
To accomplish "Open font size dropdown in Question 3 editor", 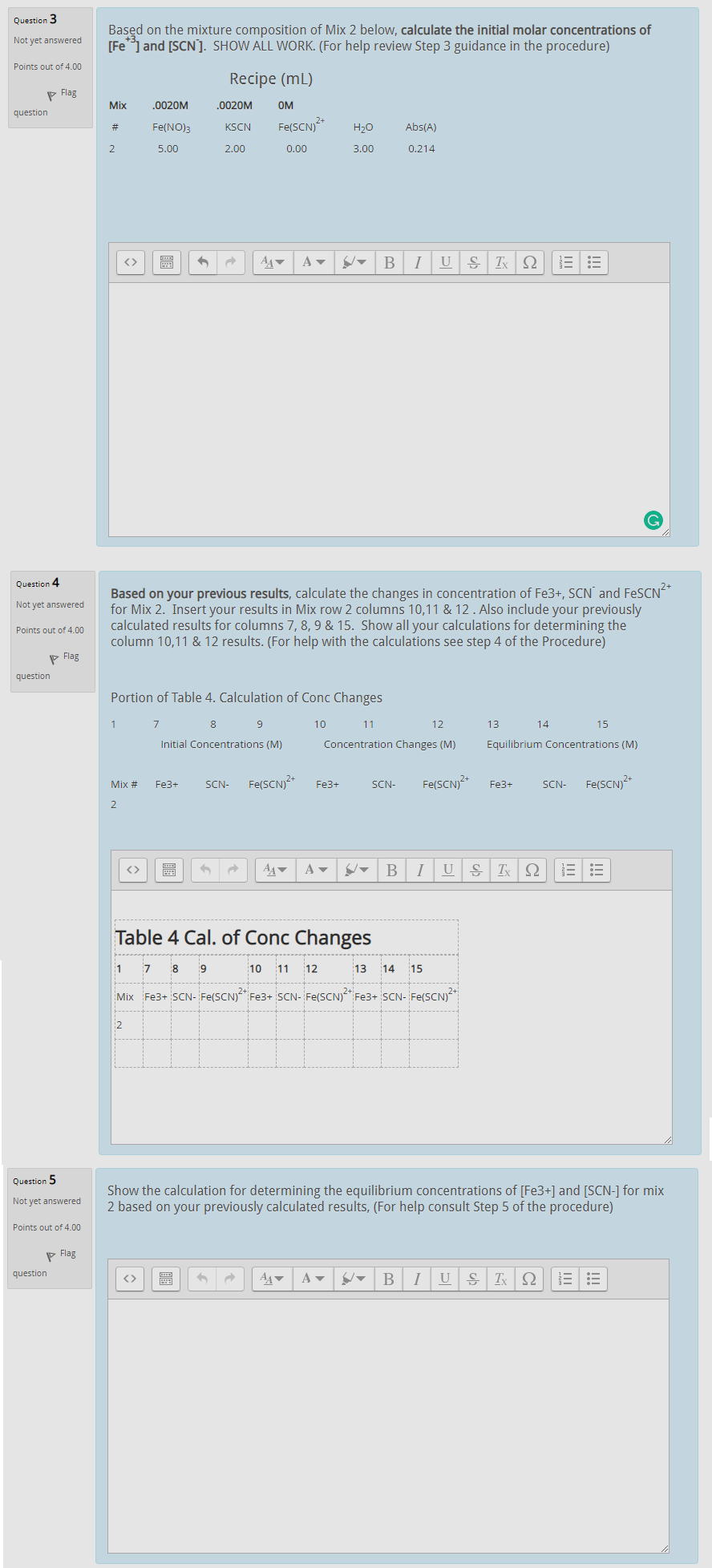I will tap(273, 262).
